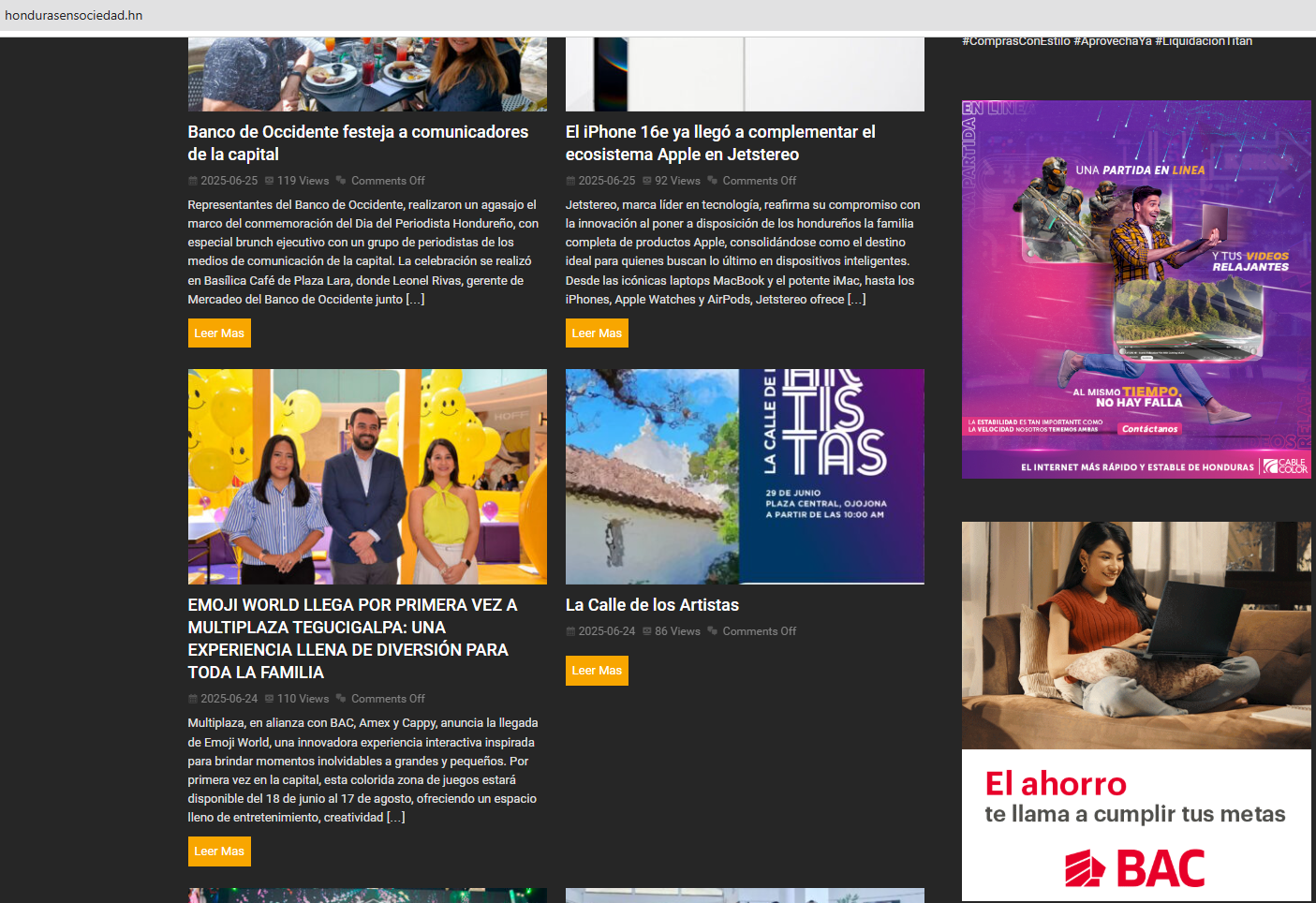1316x903 pixels.
Task: Click Leer Mas under Banco de Occidente
Action: click(219, 333)
